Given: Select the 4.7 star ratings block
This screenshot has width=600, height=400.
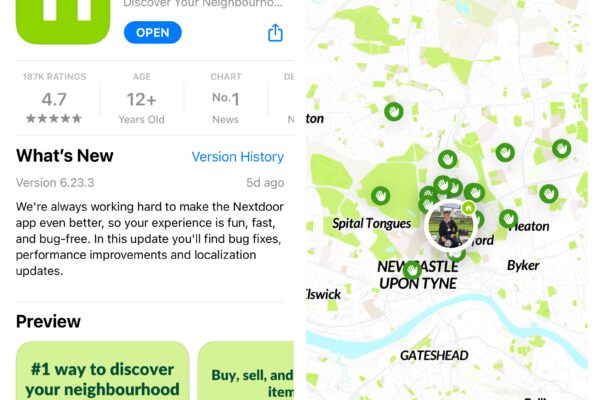Looking at the screenshot, I should (54, 100).
